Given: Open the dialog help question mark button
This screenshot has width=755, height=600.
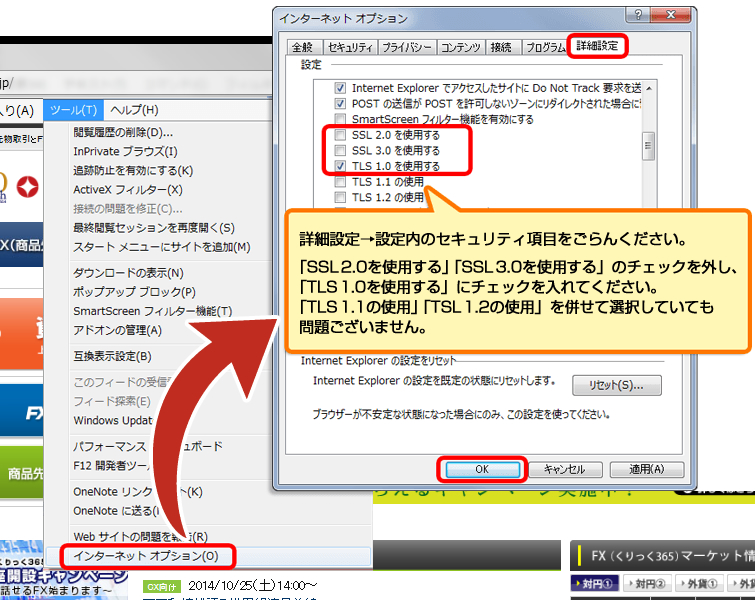Looking at the screenshot, I should pyautogui.click(x=638, y=15).
